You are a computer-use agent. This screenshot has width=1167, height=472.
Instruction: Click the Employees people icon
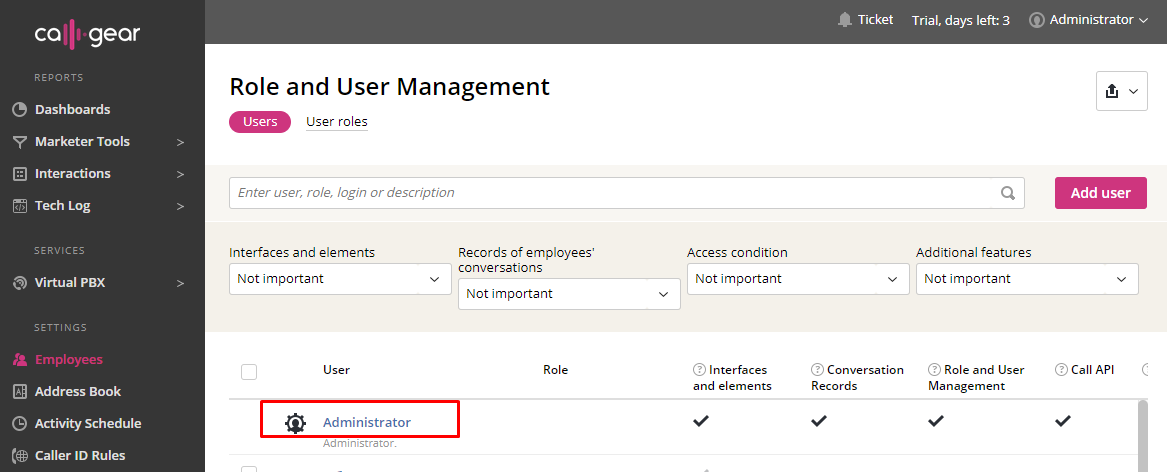click(x=20, y=360)
